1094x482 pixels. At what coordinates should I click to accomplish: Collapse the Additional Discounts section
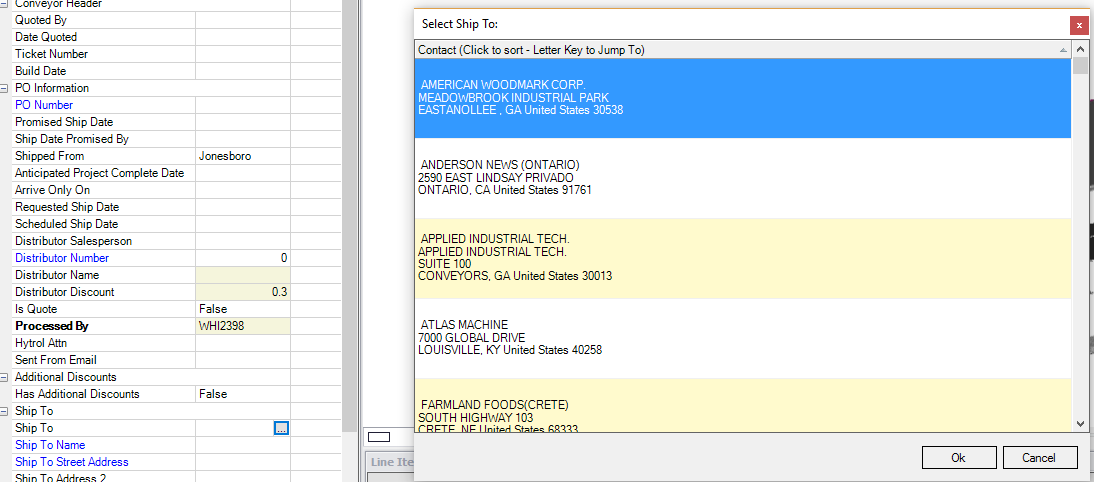click(x=5, y=377)
